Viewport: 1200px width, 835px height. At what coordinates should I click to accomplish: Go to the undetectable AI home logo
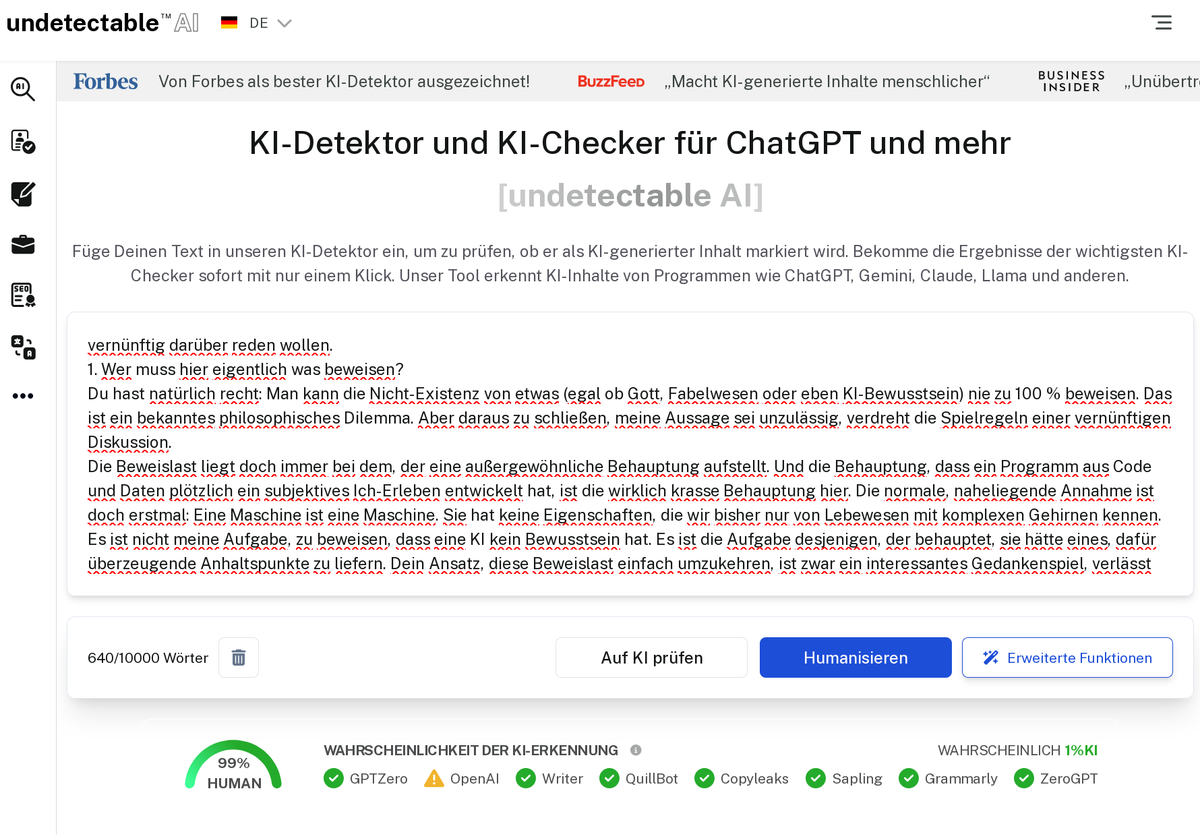(102, 22)
